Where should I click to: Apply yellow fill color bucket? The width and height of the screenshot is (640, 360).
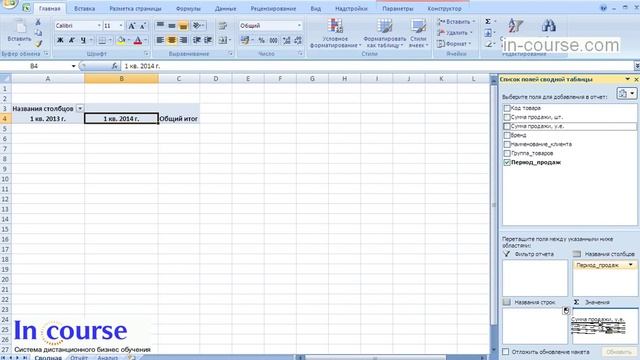coord(121,40)
